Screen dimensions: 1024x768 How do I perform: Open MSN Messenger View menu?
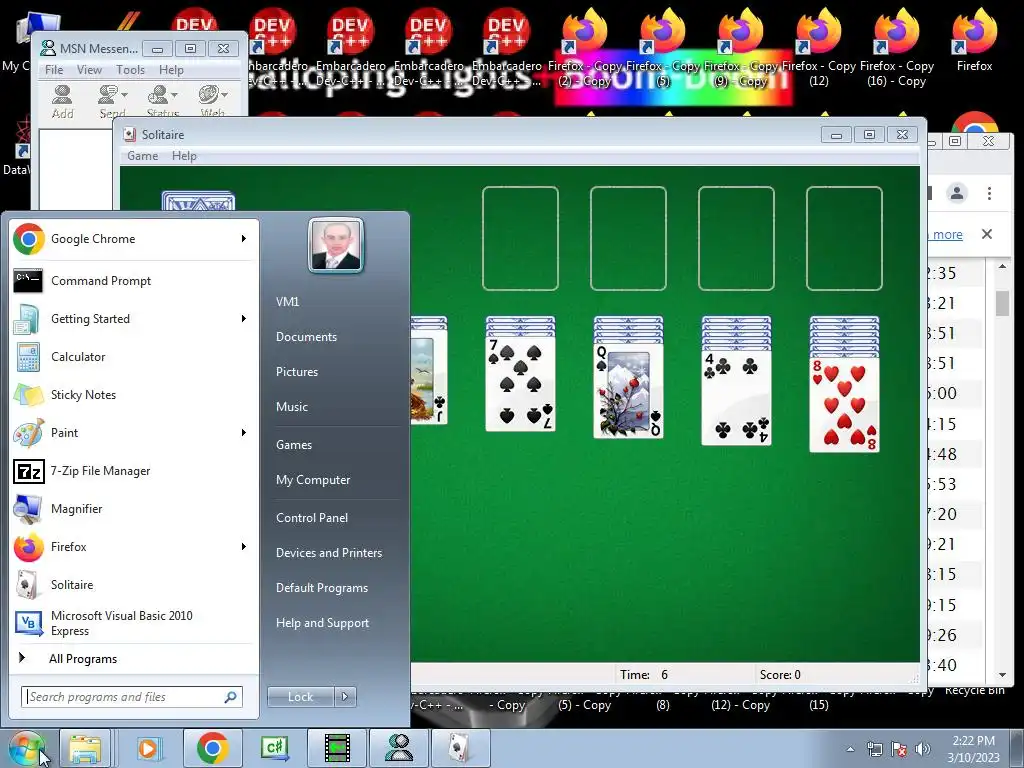(89, 70)
